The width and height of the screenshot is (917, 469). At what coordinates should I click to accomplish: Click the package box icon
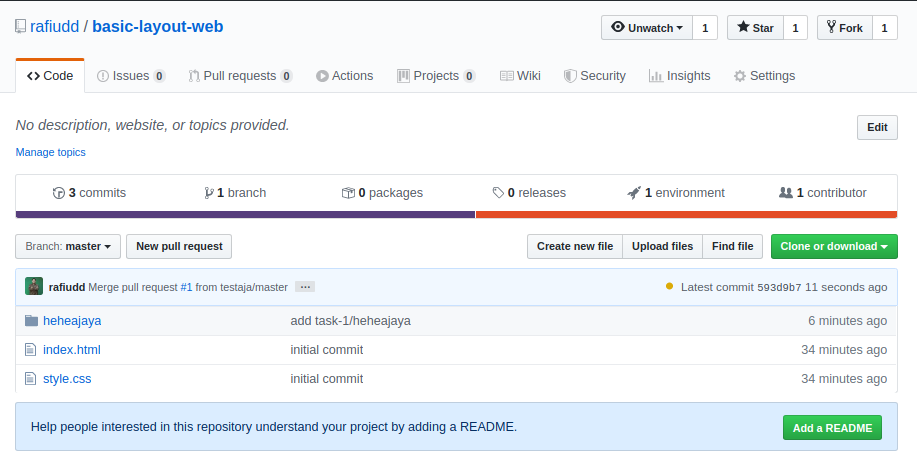pos(348,193)
